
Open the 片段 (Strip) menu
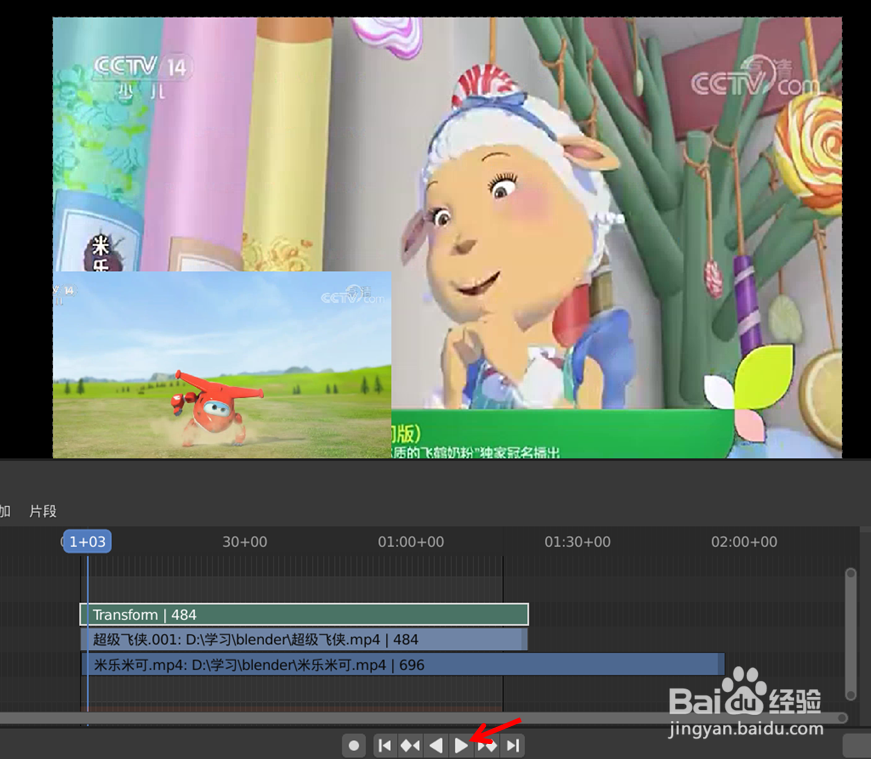click(x=43, y=511)
